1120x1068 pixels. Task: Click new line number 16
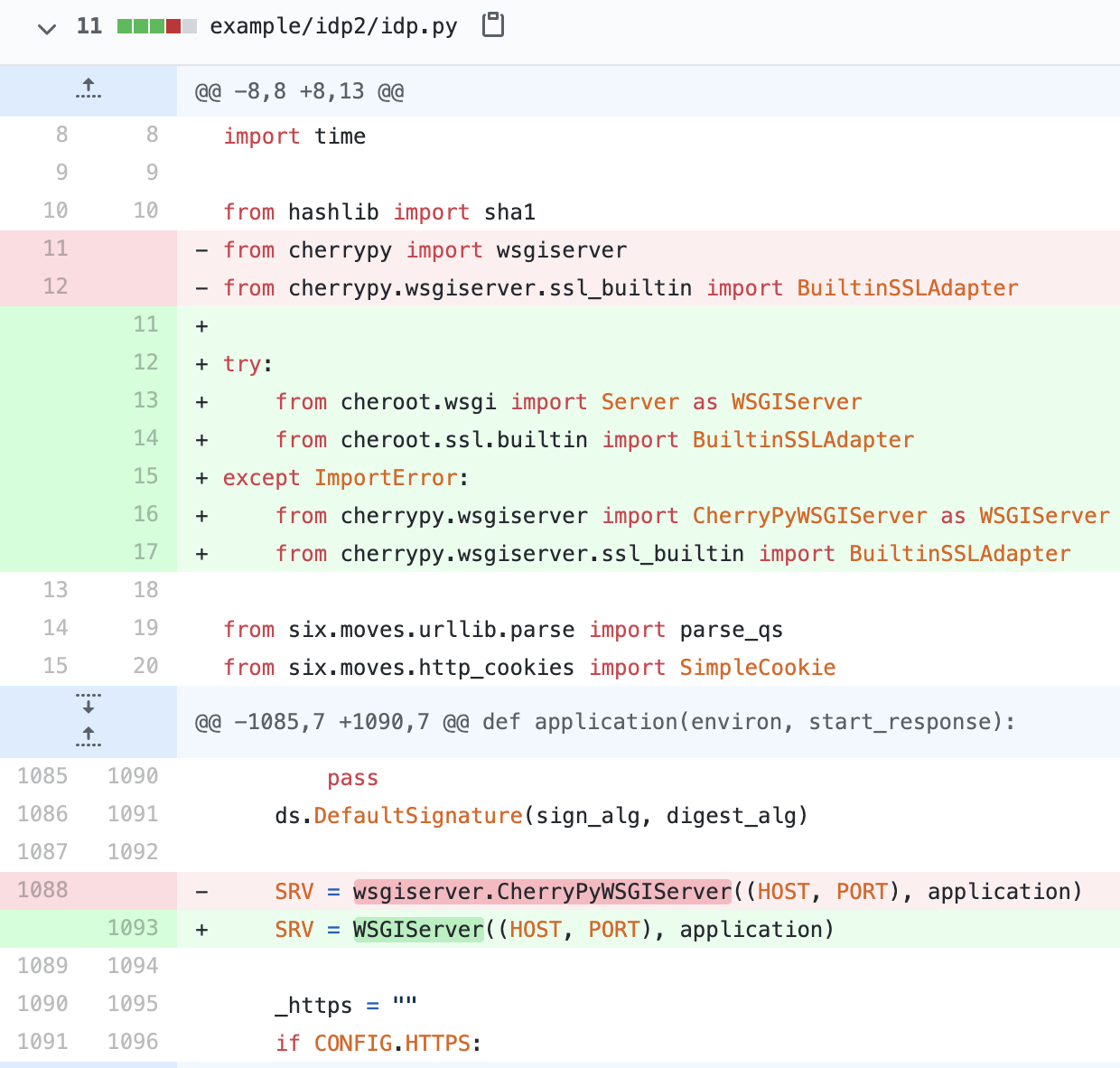(x=146, y=514)
